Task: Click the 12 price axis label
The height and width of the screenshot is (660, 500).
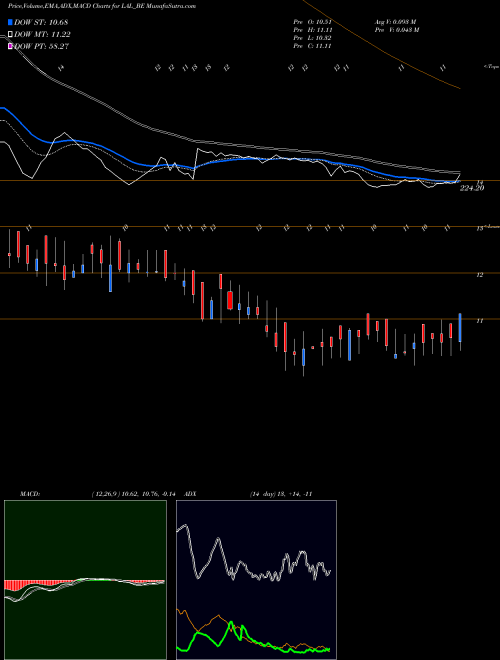Action: [479, 275]
